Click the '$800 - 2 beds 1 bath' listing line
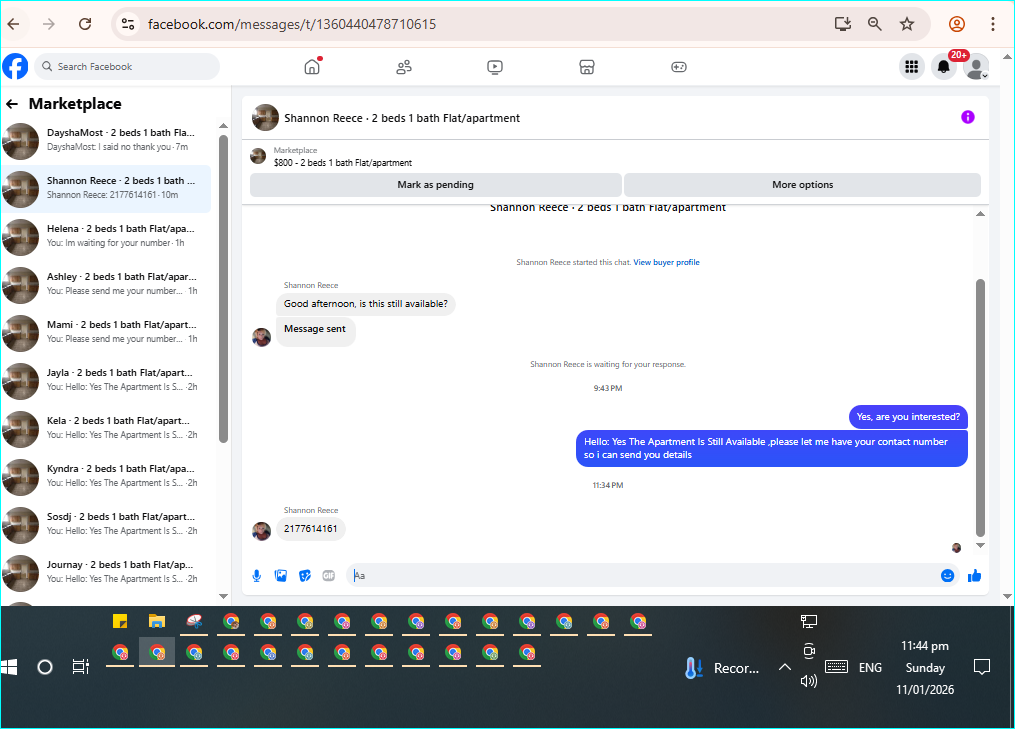This screenshot has width=1015, height=729. (x=342, y=163)
